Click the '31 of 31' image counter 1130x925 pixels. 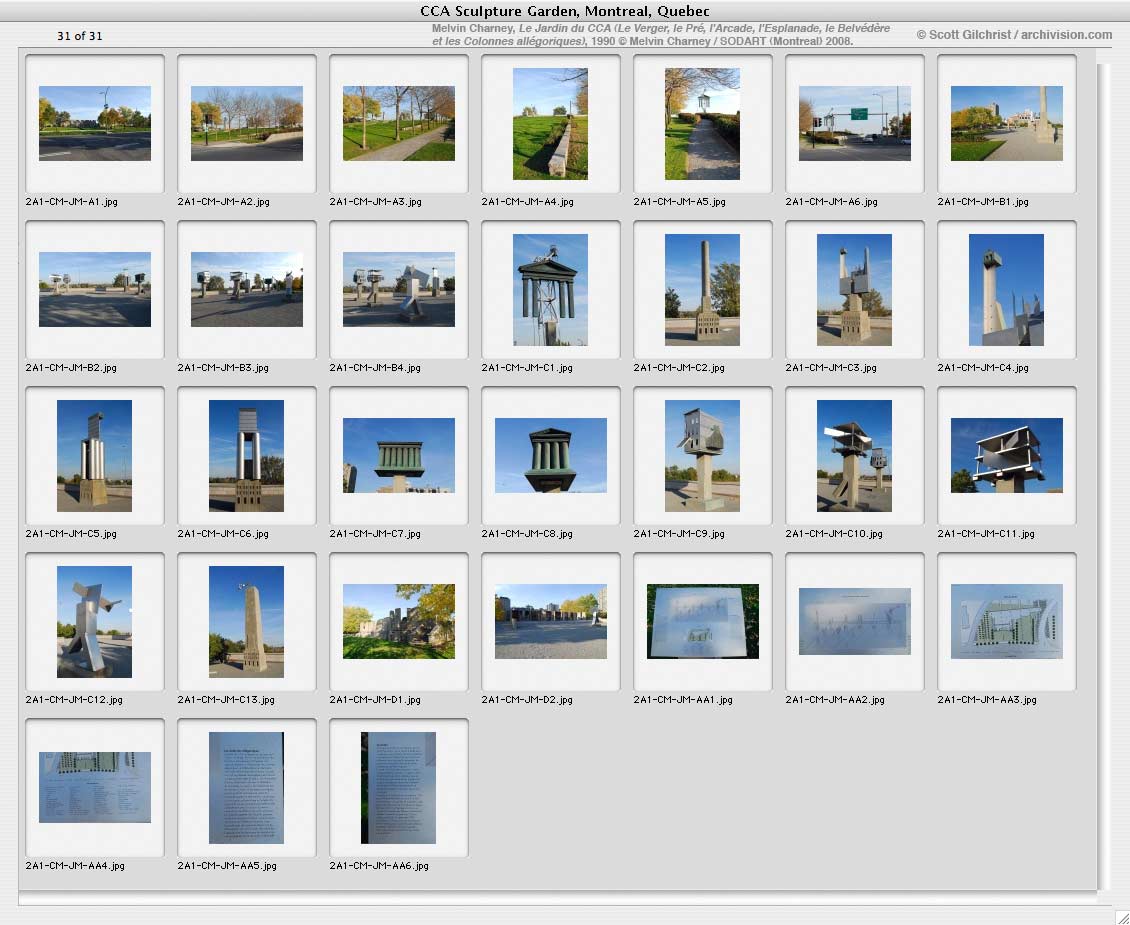(x=80, y=35)
